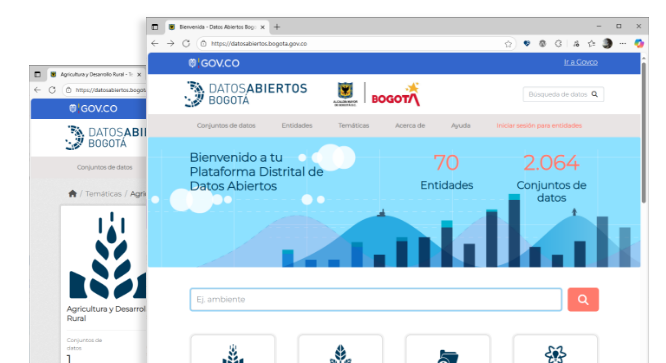Click the circular arrow extension icon in toolbar
The width and height of the screenshot is (666, 363).
559,43
